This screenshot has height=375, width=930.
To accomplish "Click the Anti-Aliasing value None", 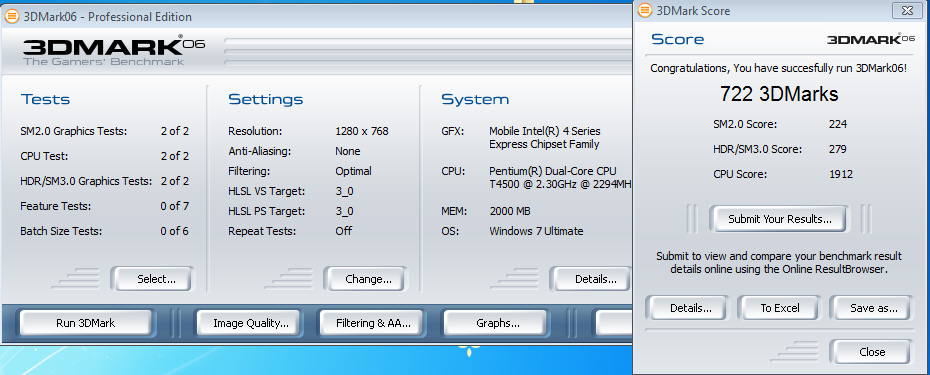I will 348,151.
